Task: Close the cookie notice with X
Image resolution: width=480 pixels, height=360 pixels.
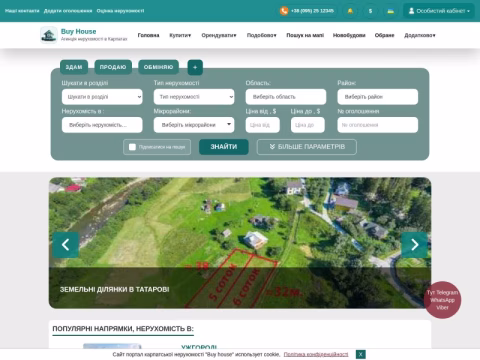Action: pos(361,354)
